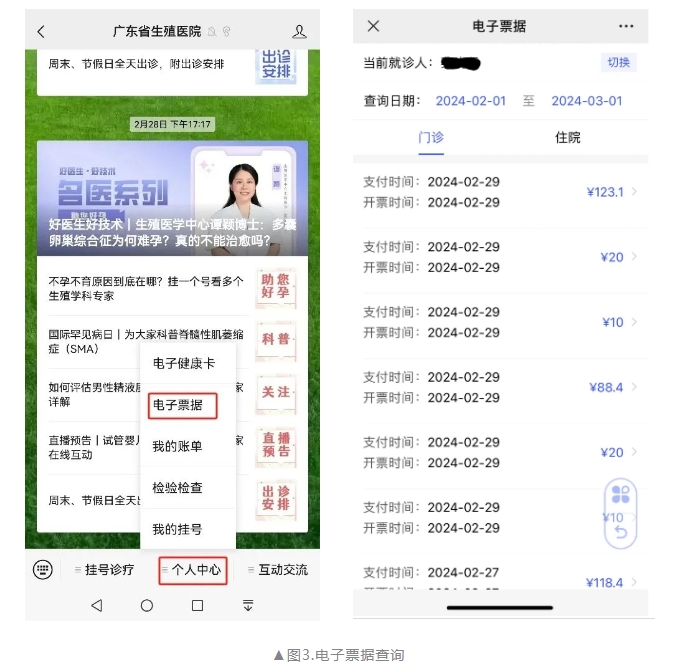Open the ¥20 receipt below ¥88.4

click(x=500, y=453)
